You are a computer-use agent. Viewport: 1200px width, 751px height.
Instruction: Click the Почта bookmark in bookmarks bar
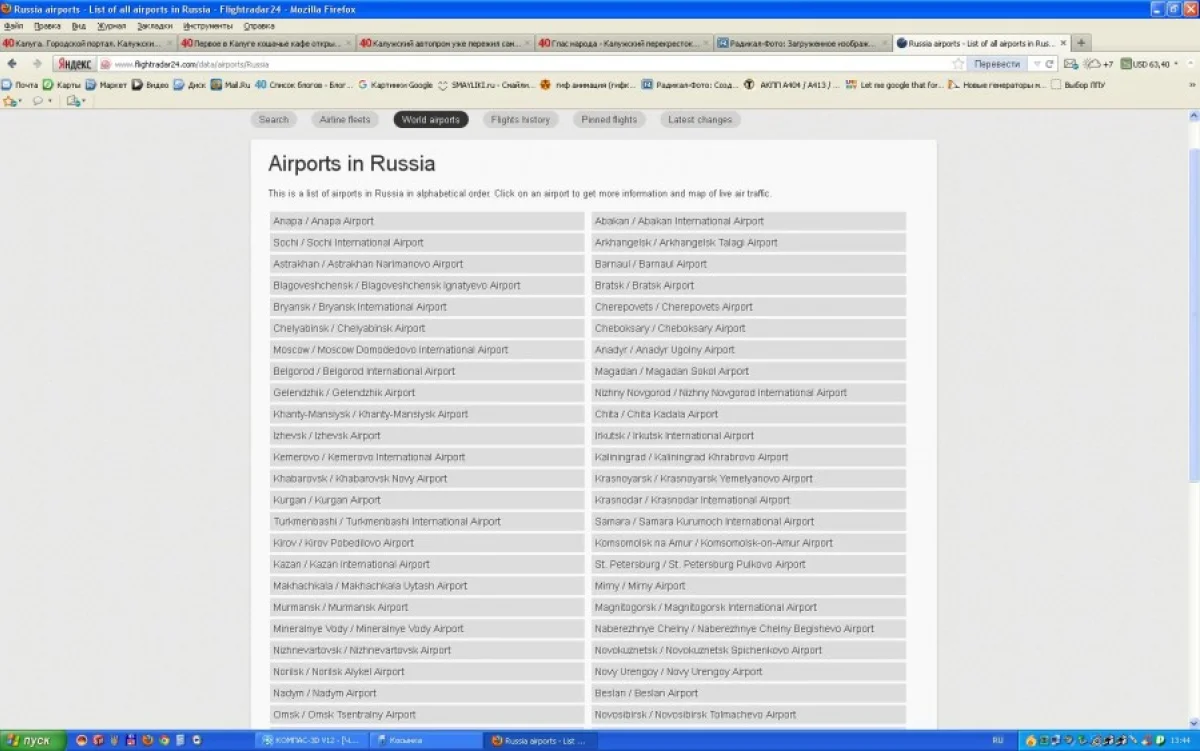[19, 85]
